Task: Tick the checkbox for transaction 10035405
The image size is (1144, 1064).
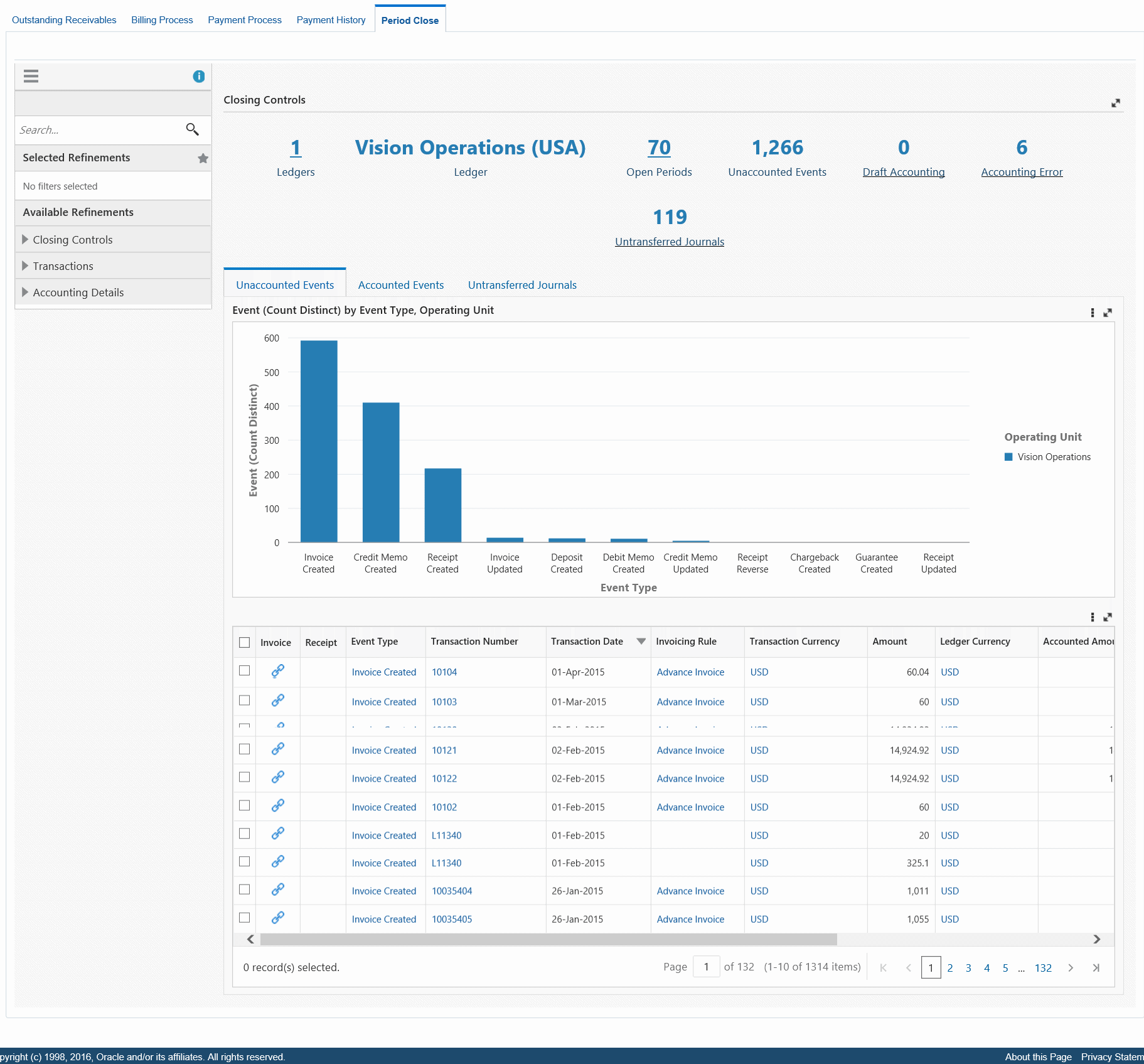Action: click(245, 918)
